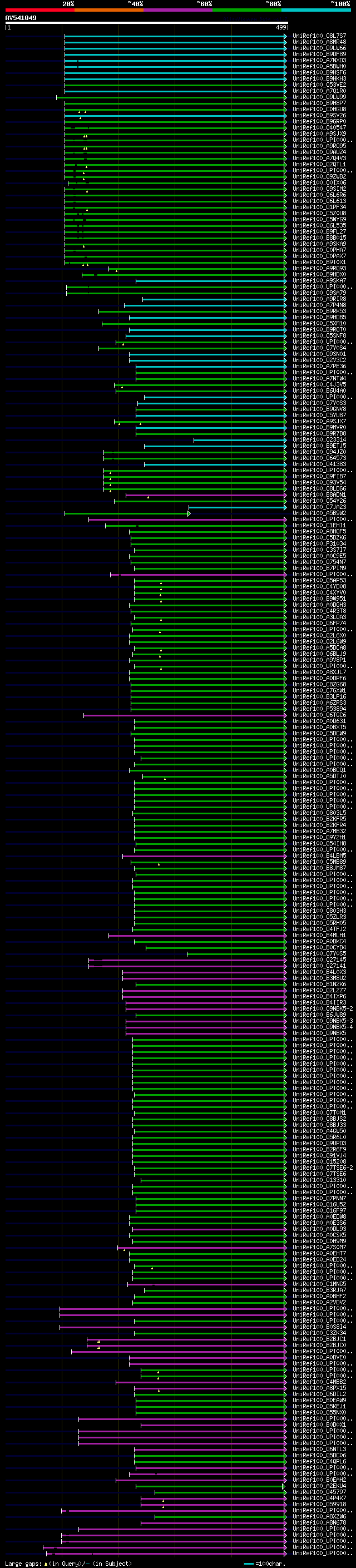Click the UniRef100_A4GW50 hit
This screenshot has width=356, height=1568.
click(319, 1131)
